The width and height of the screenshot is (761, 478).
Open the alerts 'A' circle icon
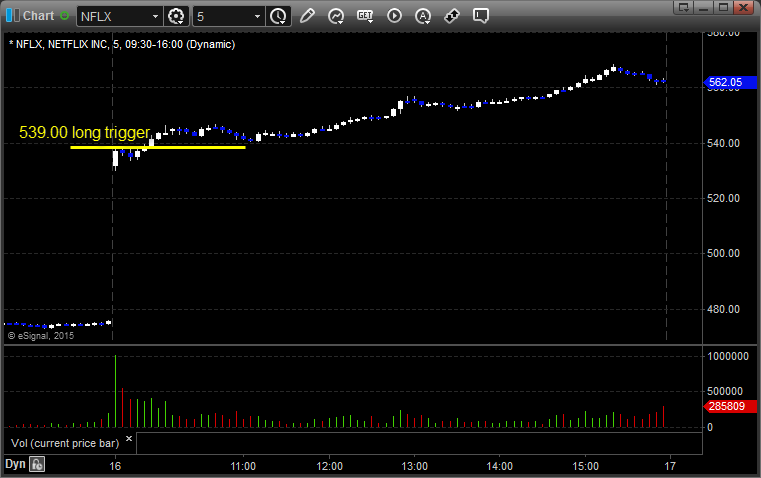(x=423, y=16)
